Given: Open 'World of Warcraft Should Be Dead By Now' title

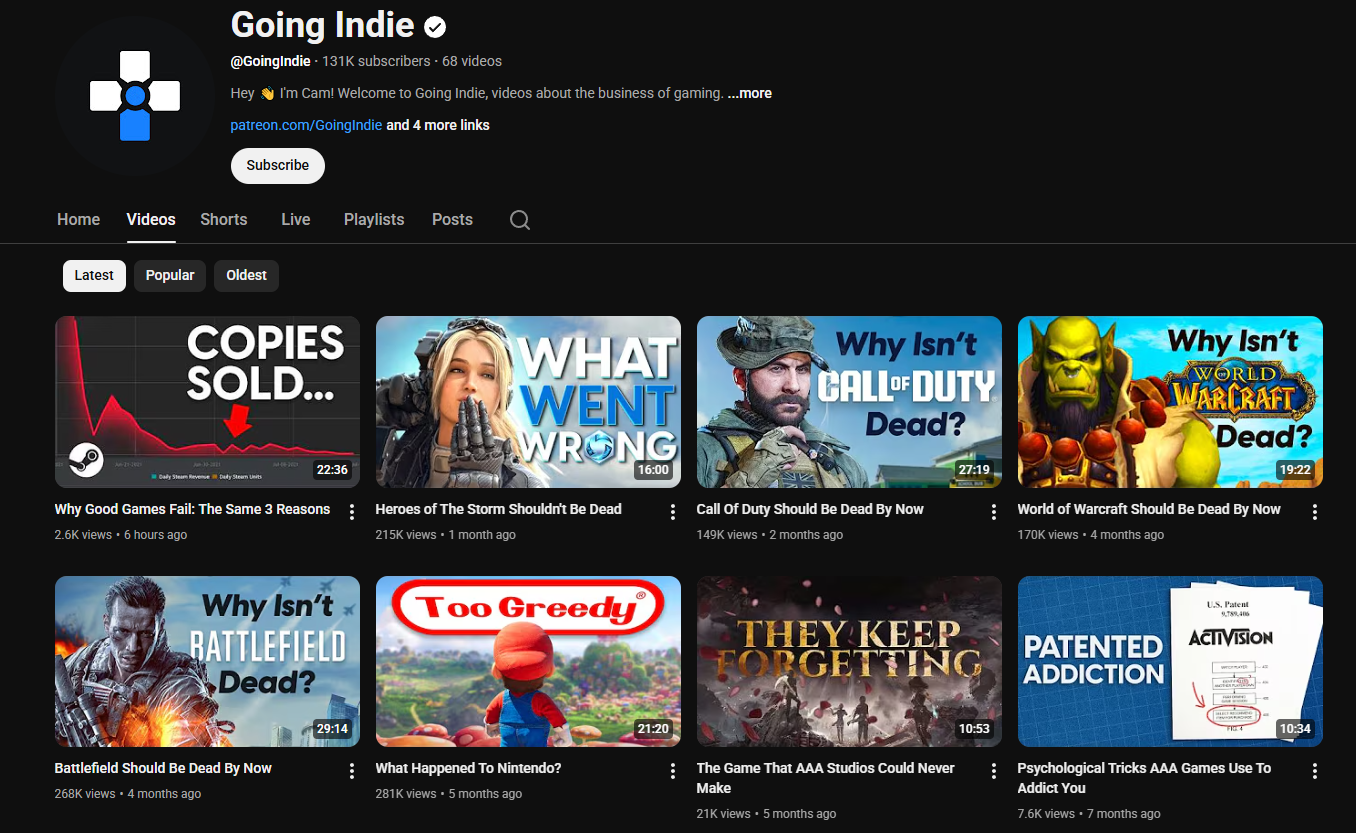Looking at the screenshot, I should [x=1149, y=509].
